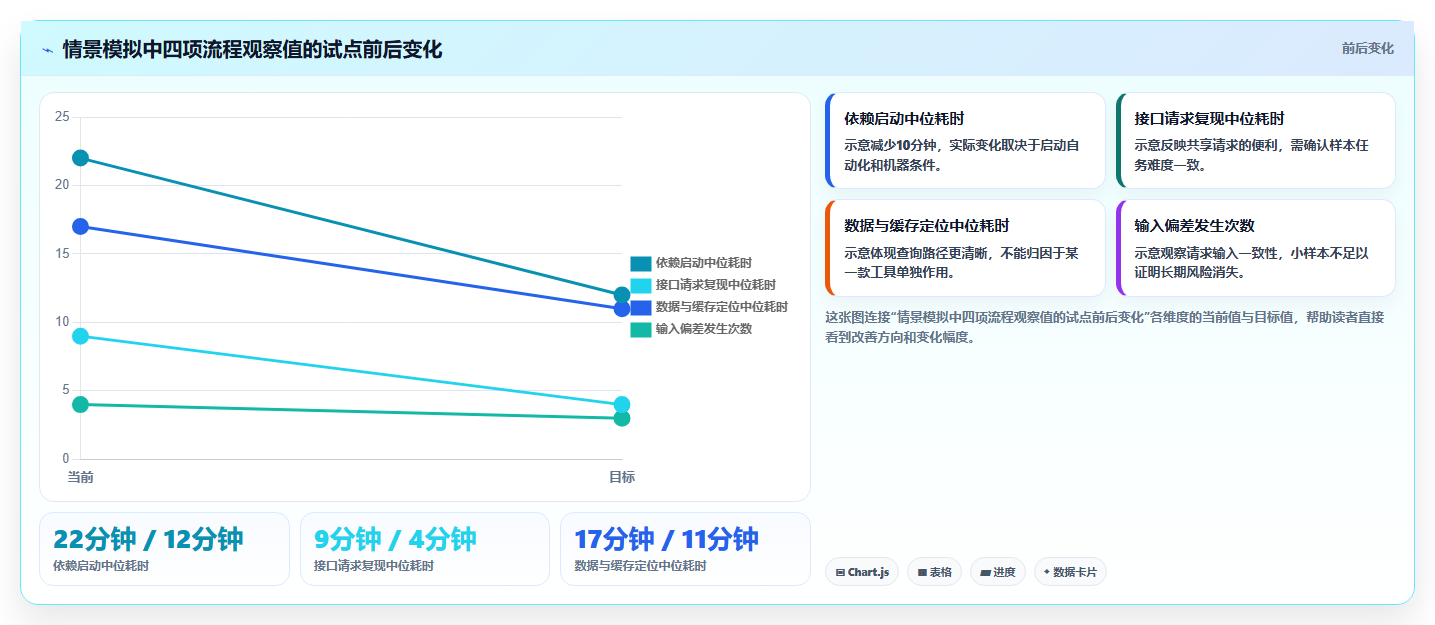The height and width of the screenshot is (625, 1435).
Task: Open the 接口请求复现中位耗时 info card
Action: pyautogui.click(x=1255, y=140)
